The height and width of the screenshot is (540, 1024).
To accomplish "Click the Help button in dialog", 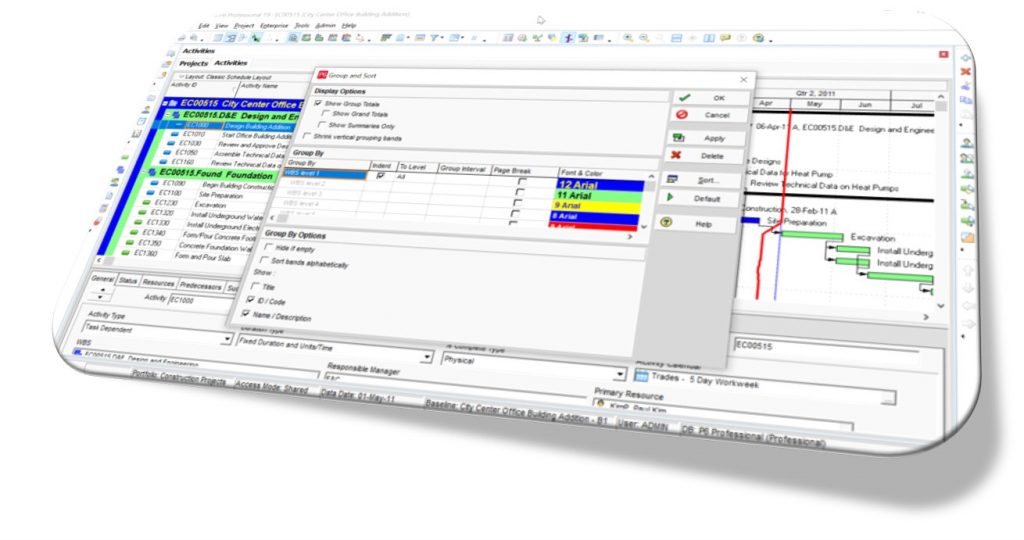I will pos(696,223).
